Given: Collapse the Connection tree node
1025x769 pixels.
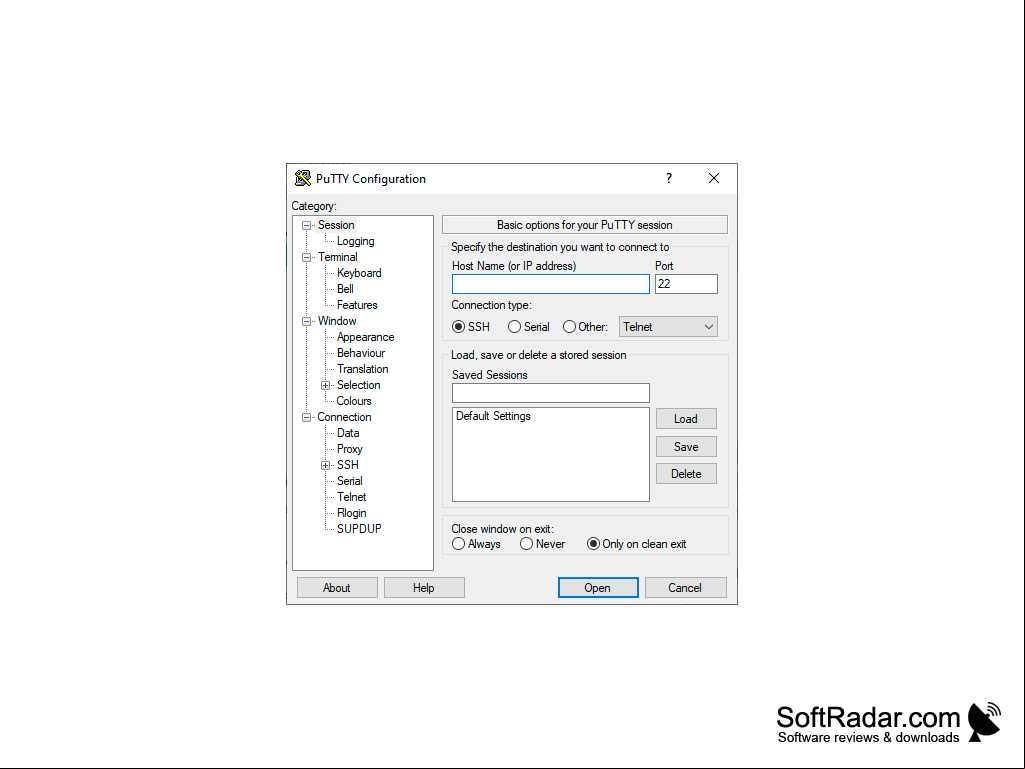Looking at the screenshot, I should [x=306, y=418].
